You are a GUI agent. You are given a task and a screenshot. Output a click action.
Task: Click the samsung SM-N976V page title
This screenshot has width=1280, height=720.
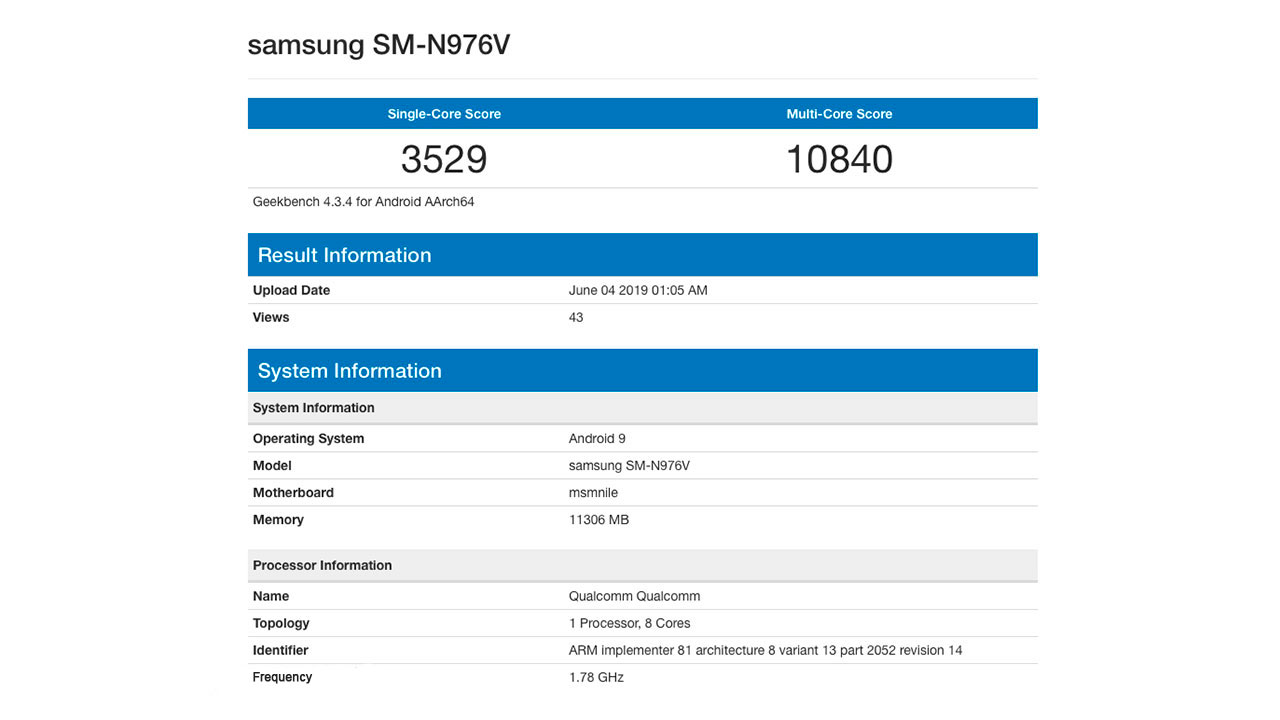click(x=379, y=45)
